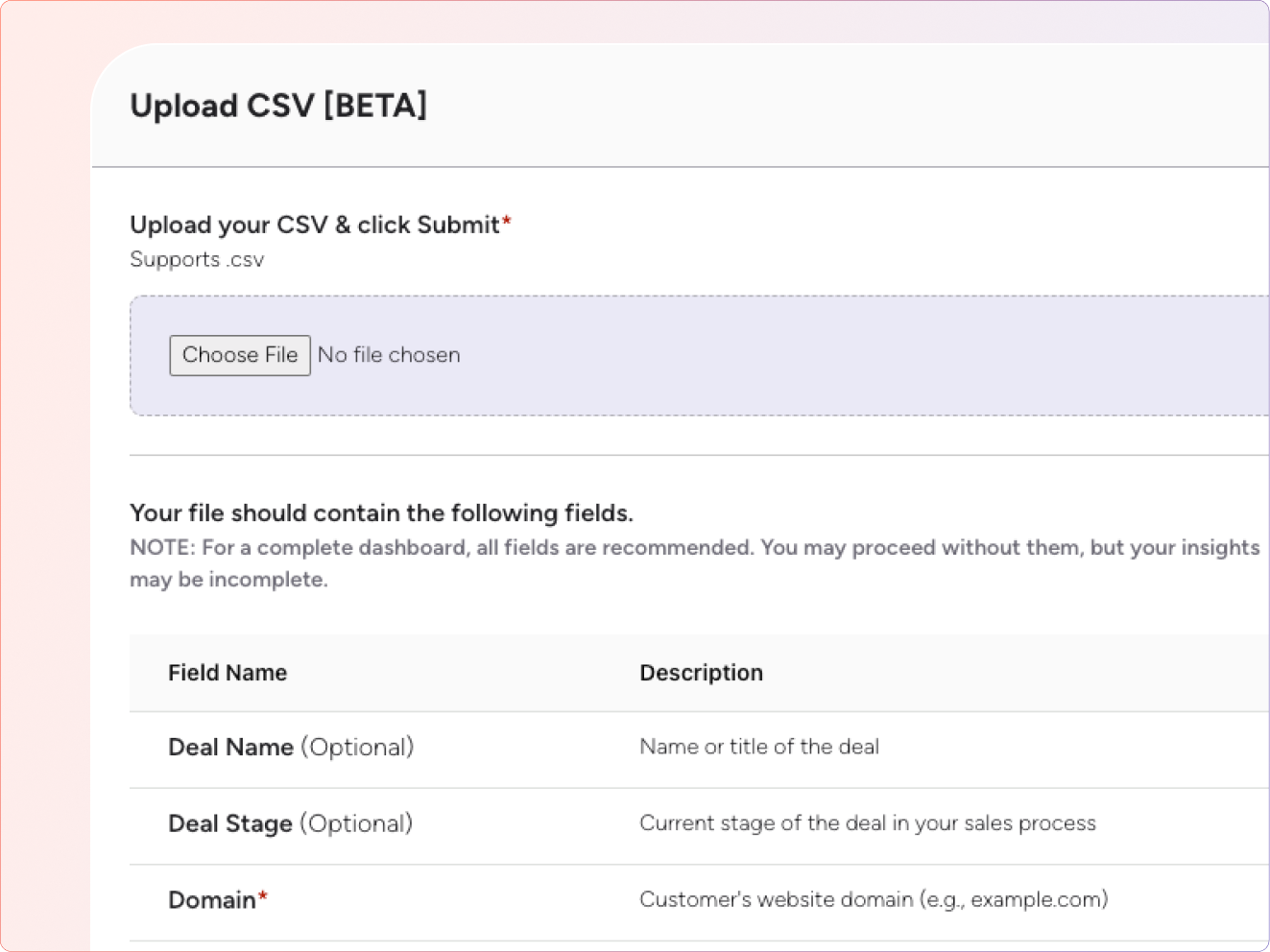Click the (Optional) label beside Deal Stage
The height and width of the screenshot is (952, 1270).
[356, 823]
